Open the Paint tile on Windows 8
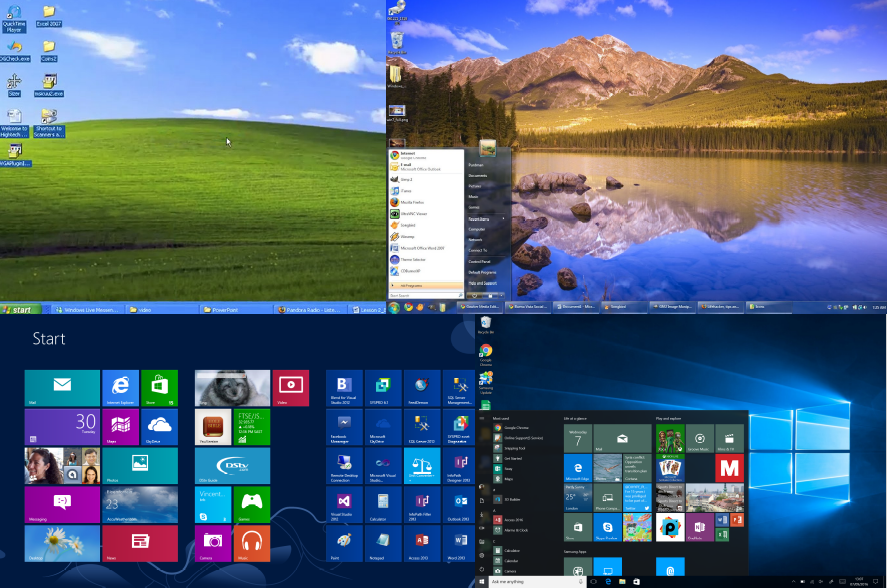The height and width of the screenshot is (588, 887). [x=344, y=543]
